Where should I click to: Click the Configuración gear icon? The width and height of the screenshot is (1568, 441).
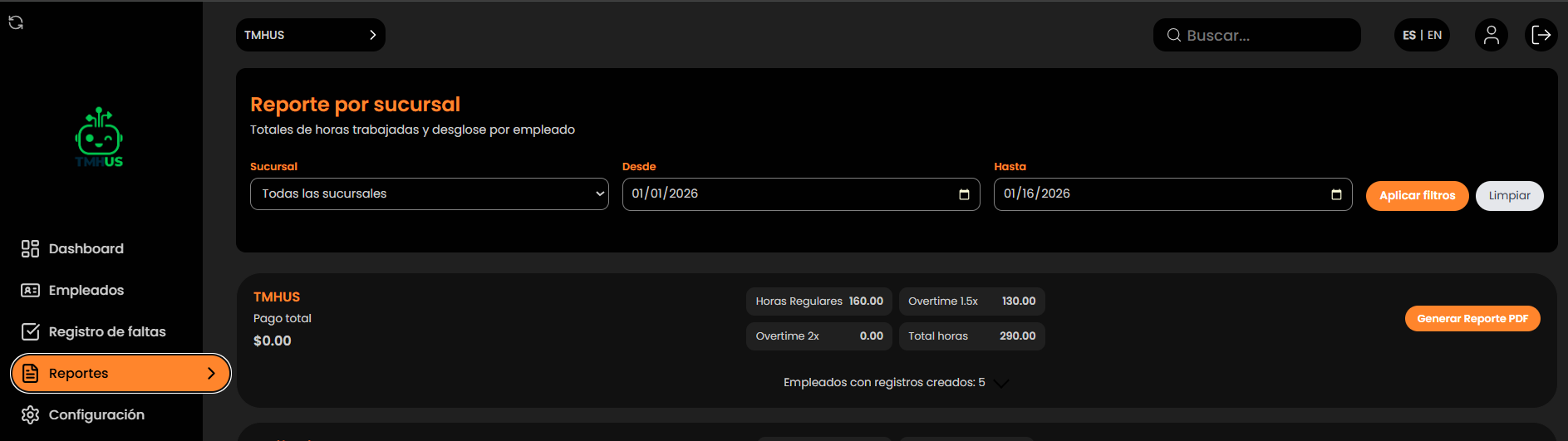pos(31,414)
